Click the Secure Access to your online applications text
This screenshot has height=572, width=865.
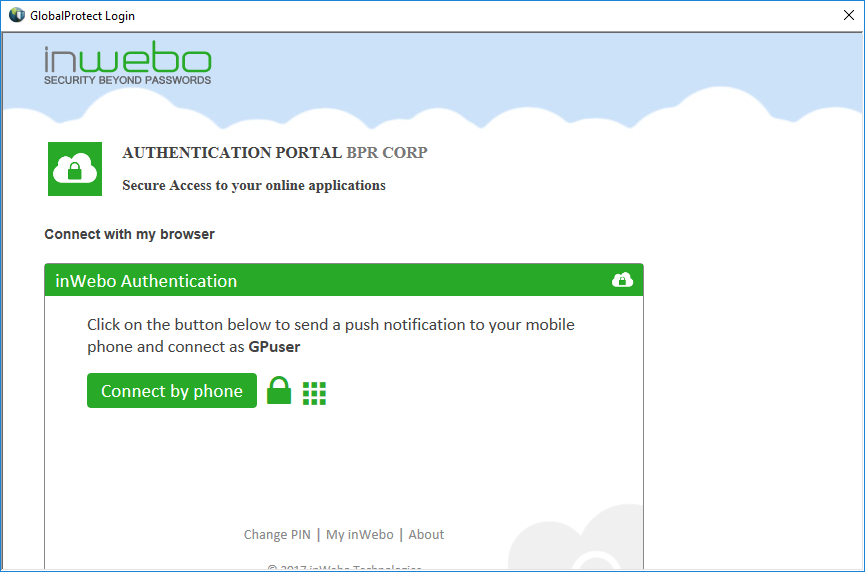(253, 185)
